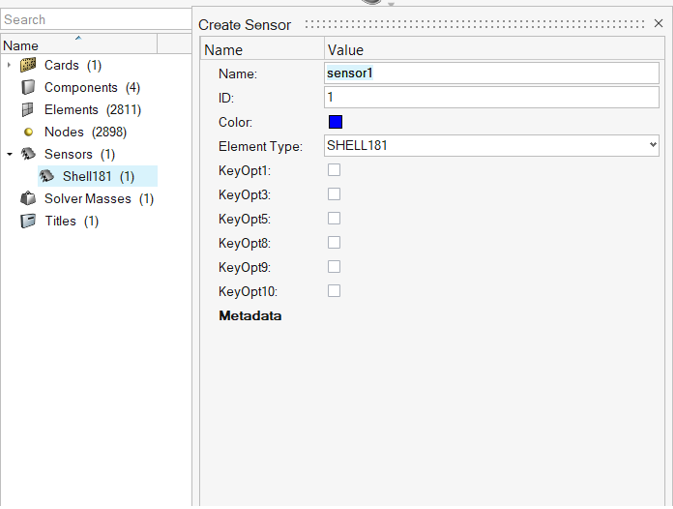Click the Sensors folder icon
The height and width of the screenshot is (509, 673).
pyautogui.click(x=28, y=154)
